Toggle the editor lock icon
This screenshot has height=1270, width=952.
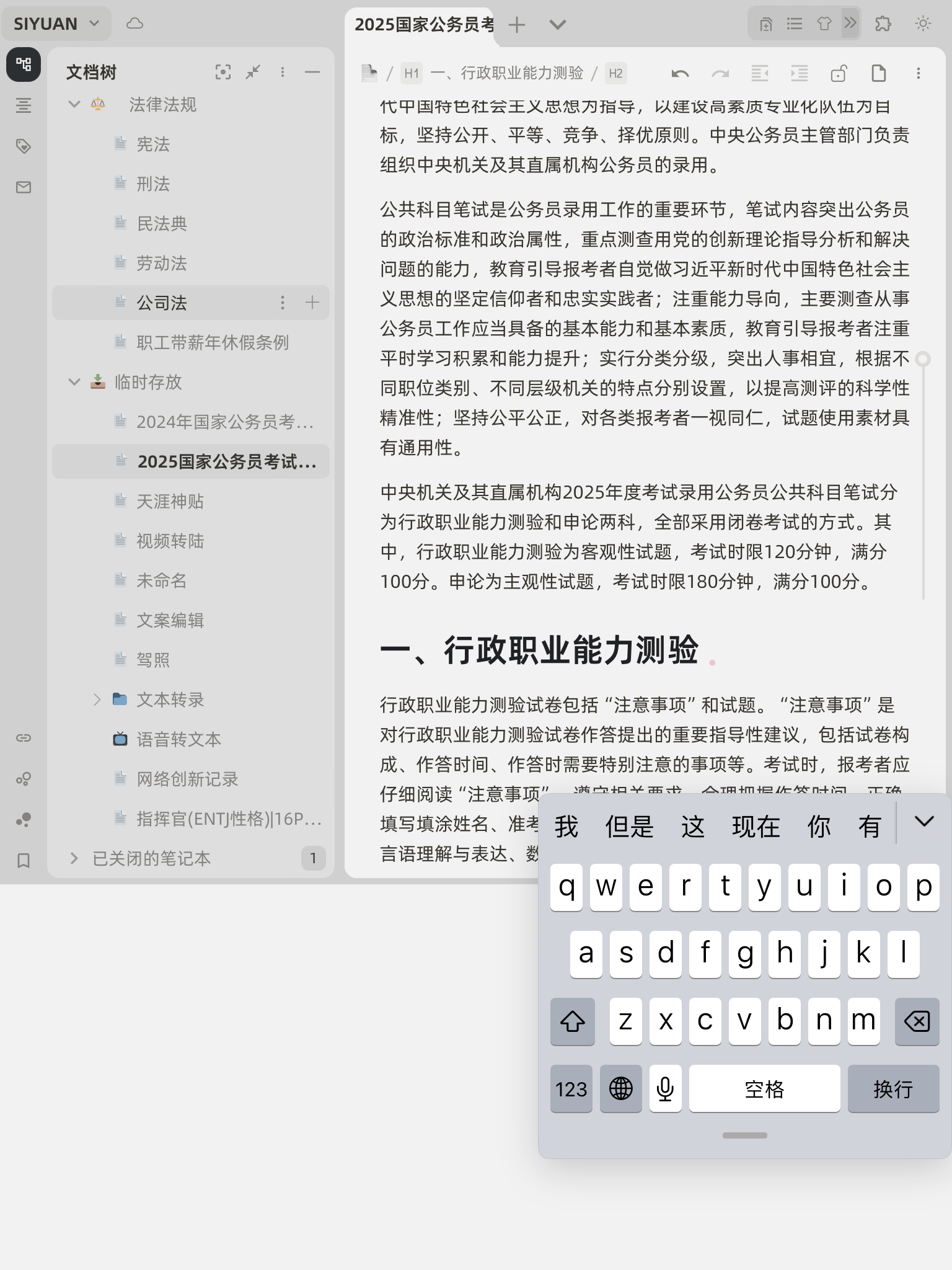coord(839,73)
